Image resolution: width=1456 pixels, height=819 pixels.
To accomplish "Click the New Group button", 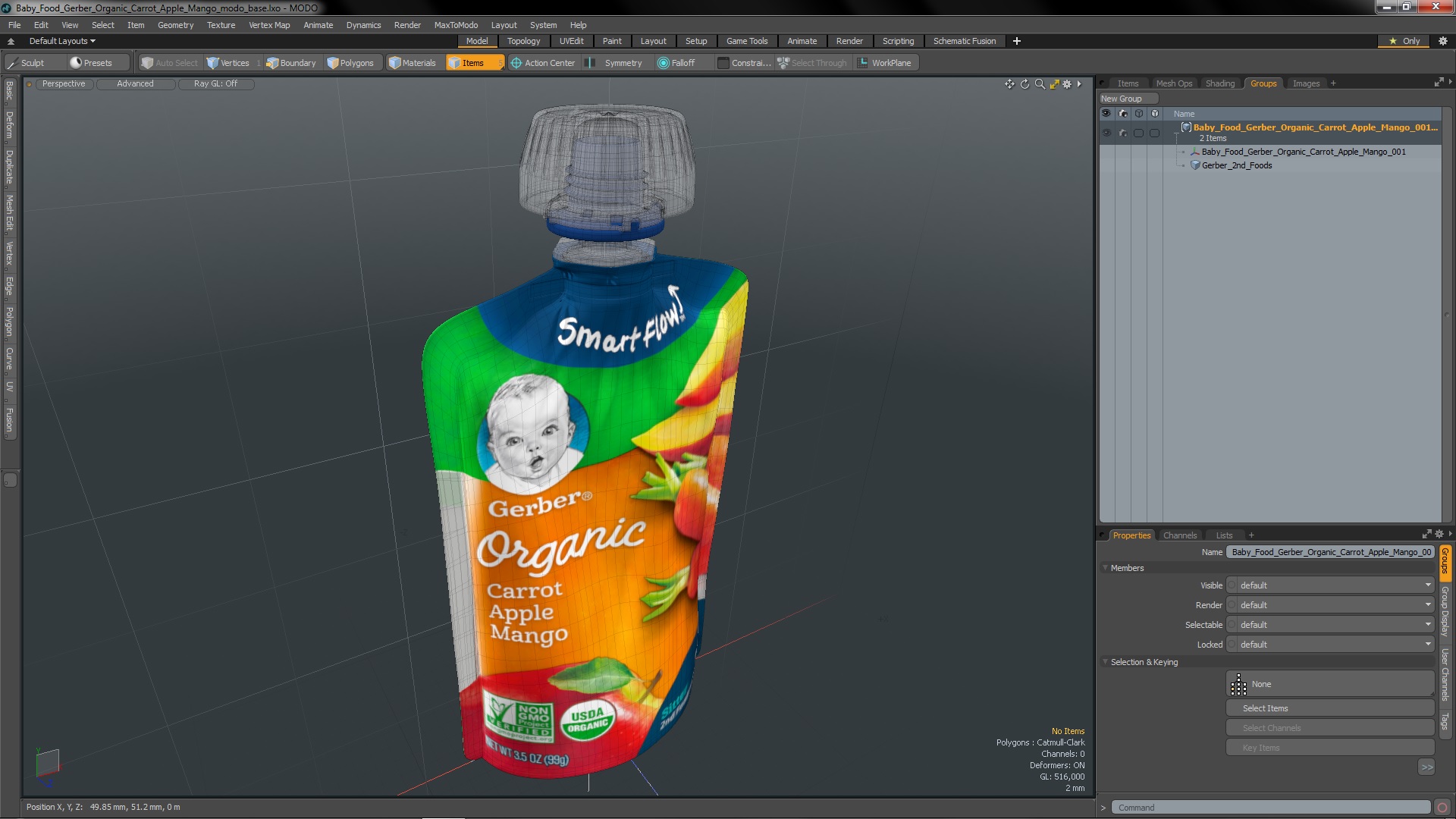I will pyautogui.click(x=1128, y=99).
